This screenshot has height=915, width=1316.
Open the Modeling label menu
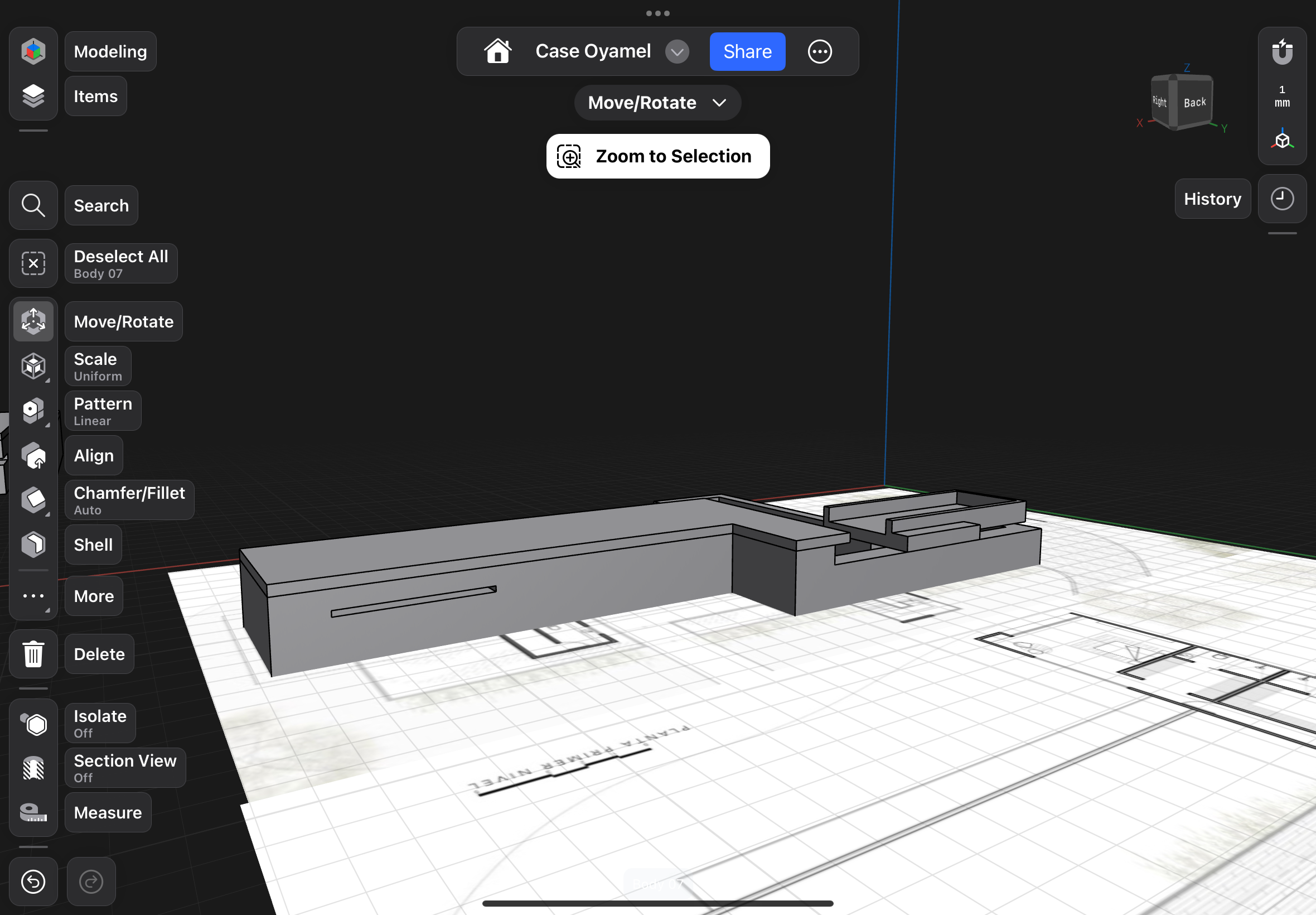point(110,51)
